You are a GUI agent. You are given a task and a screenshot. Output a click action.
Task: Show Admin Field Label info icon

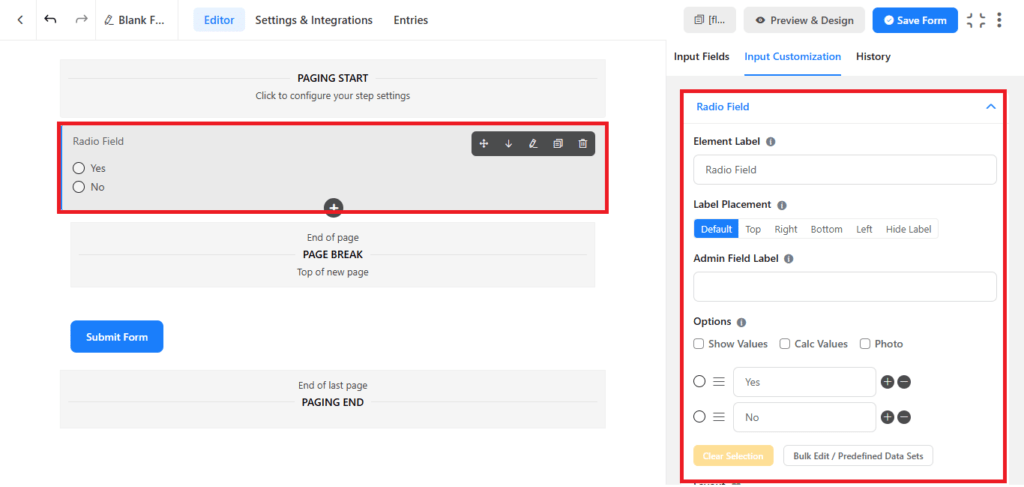pos(788,259)
